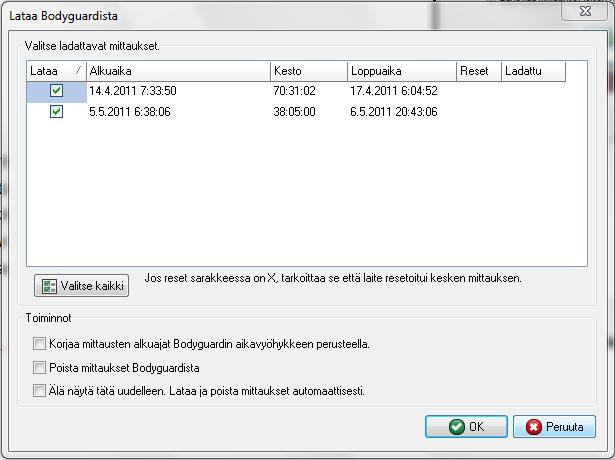Sort by the Kesto column header
This screenshot has height=460, width=615.
pyautogui.click(x=309, y=71)
